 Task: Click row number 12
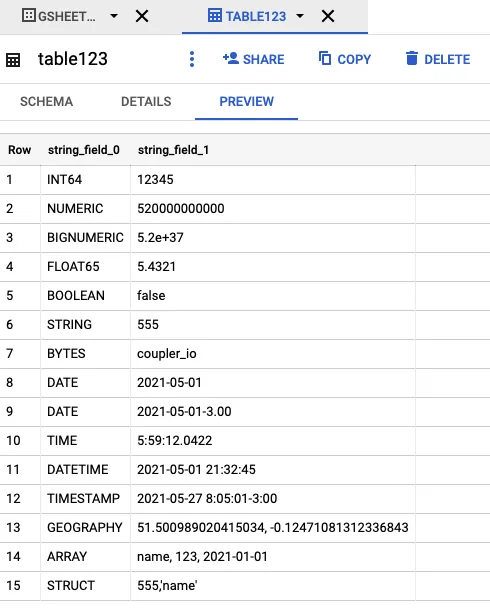coord(13,499)
